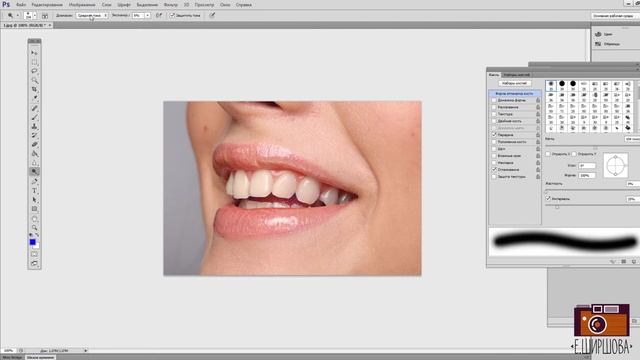Open the Изображение menu
The height and width of the screenshot is (360, 640).
(x=82, y=5)
